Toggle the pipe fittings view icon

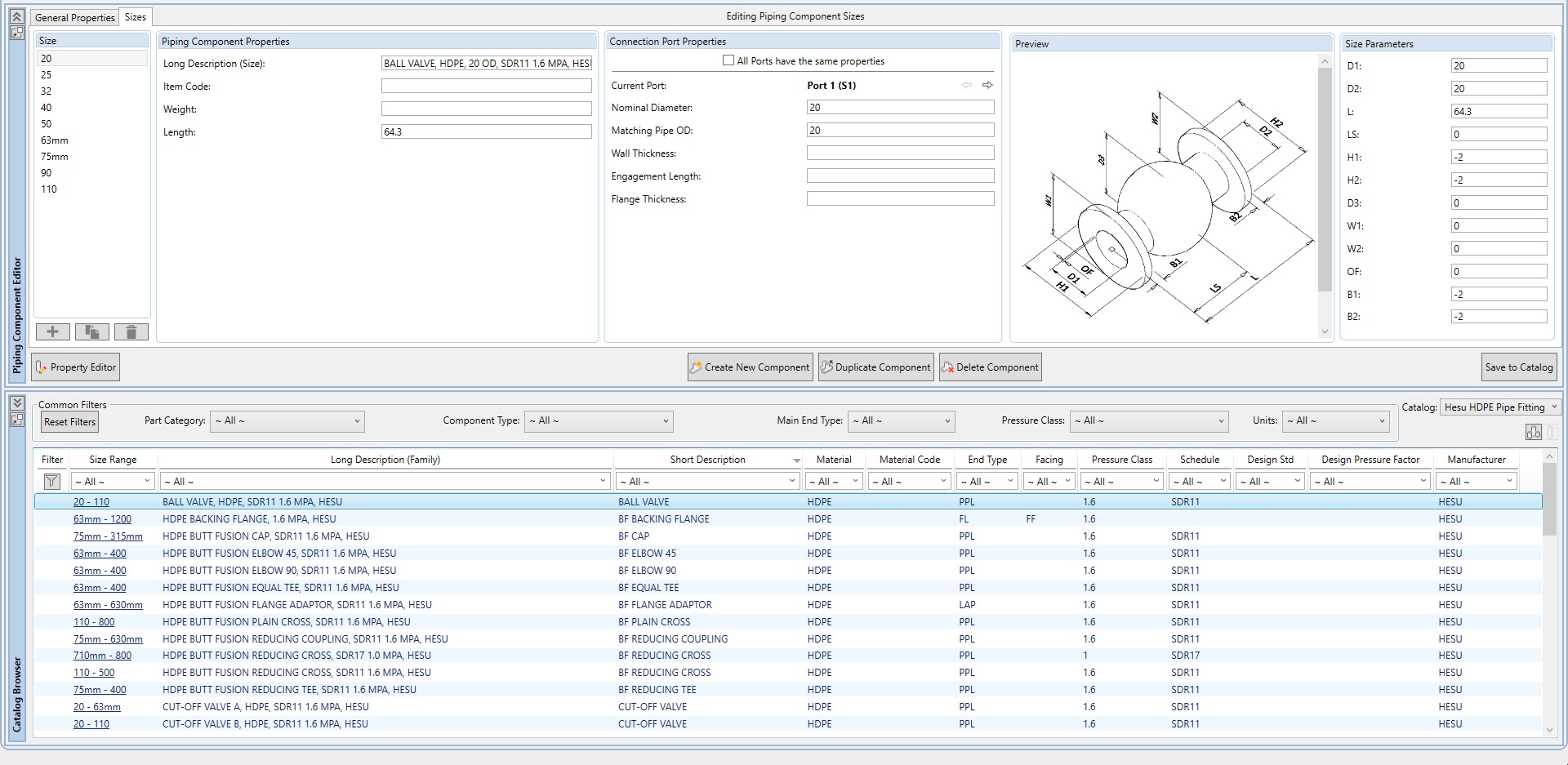click(x=1533, y=432)
